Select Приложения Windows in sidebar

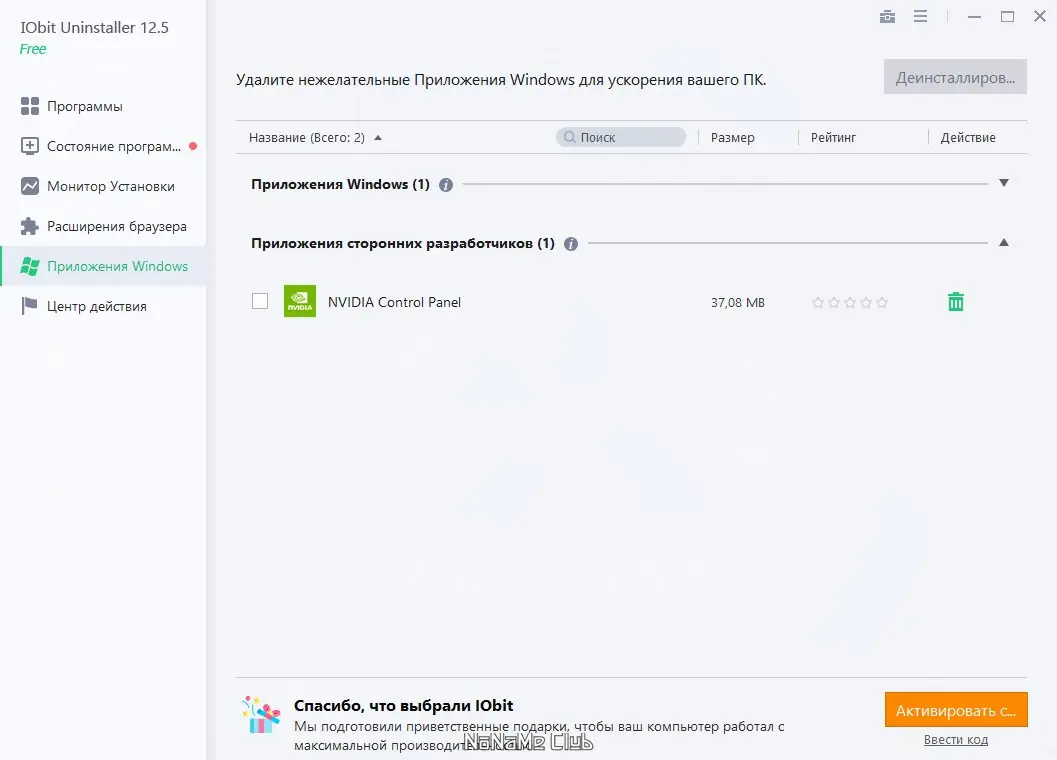(x=103, y=266)
